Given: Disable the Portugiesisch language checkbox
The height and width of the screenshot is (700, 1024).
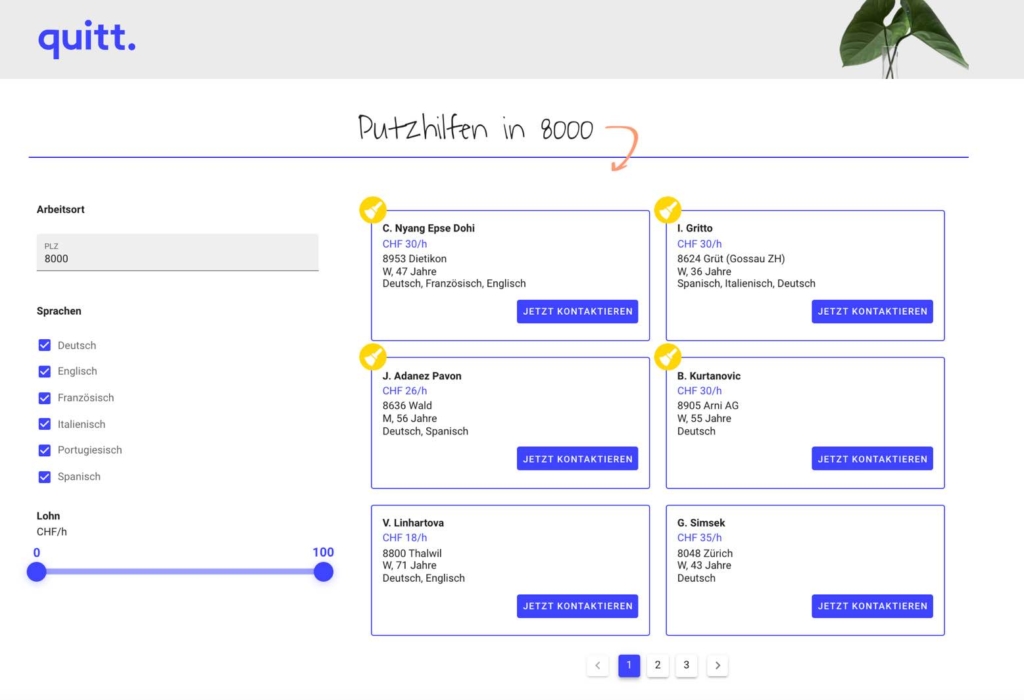Looking at the screenshot, I should (x=44, y=450).
